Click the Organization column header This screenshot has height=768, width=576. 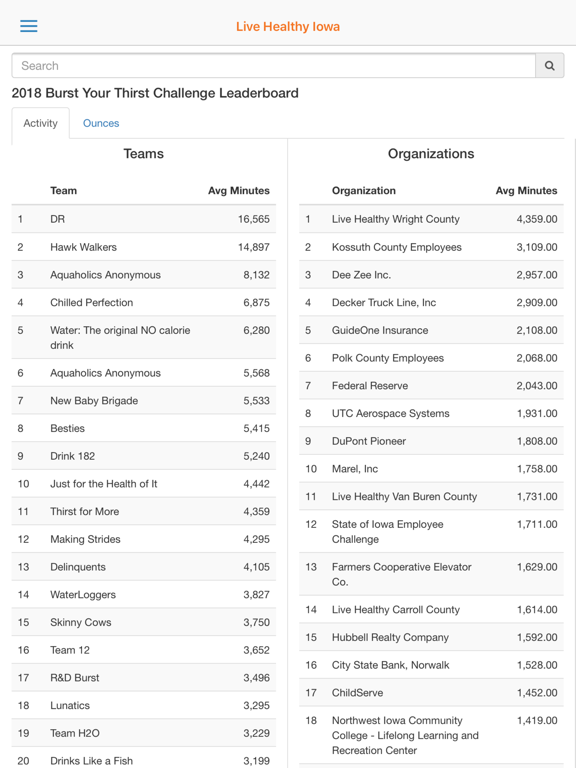pos(364,191)
